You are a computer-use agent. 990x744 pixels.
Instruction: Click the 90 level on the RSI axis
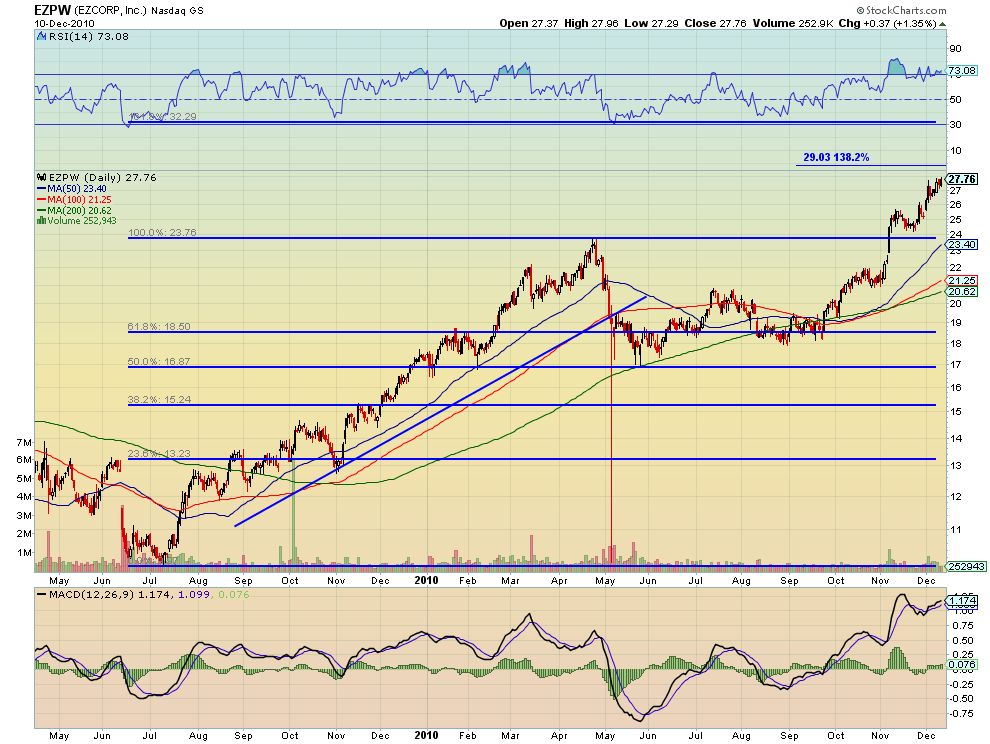pyautogui.click(x=955, y=49)
